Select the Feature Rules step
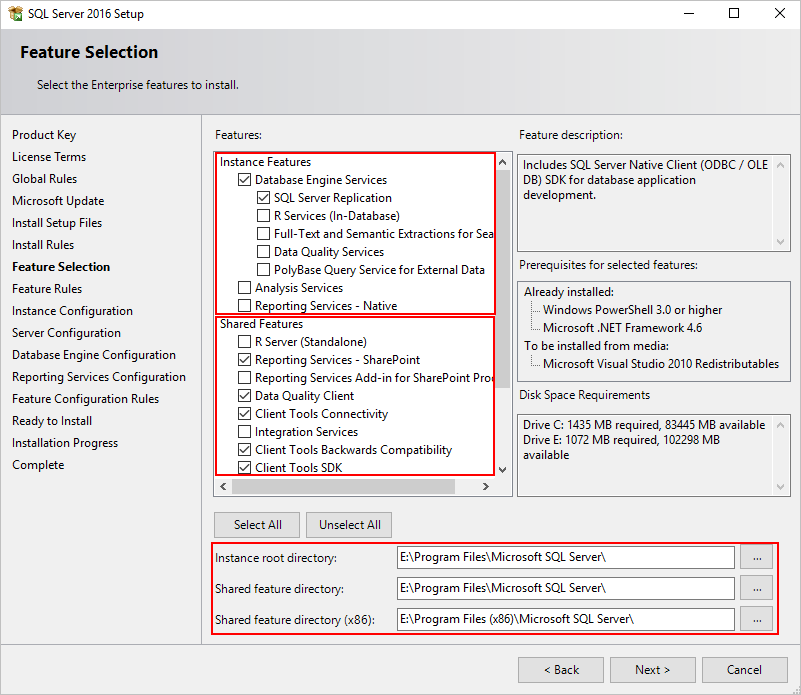The height and width of the screenshot is (695, 801). (x=47, y=289)
